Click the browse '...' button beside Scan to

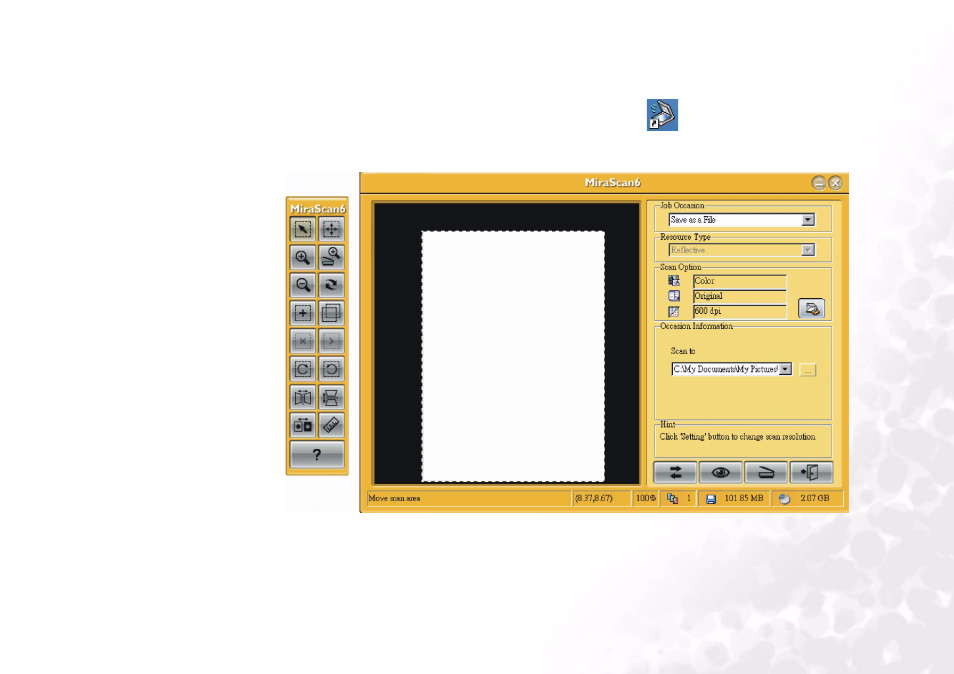pos(807,370)
